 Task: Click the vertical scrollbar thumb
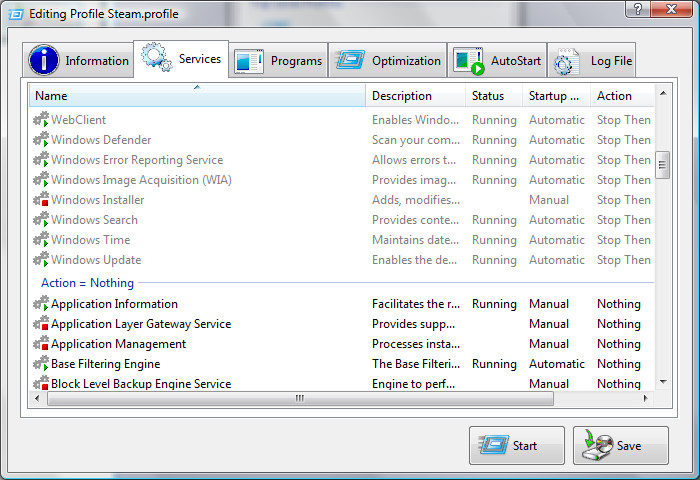(x=662, y=165)
